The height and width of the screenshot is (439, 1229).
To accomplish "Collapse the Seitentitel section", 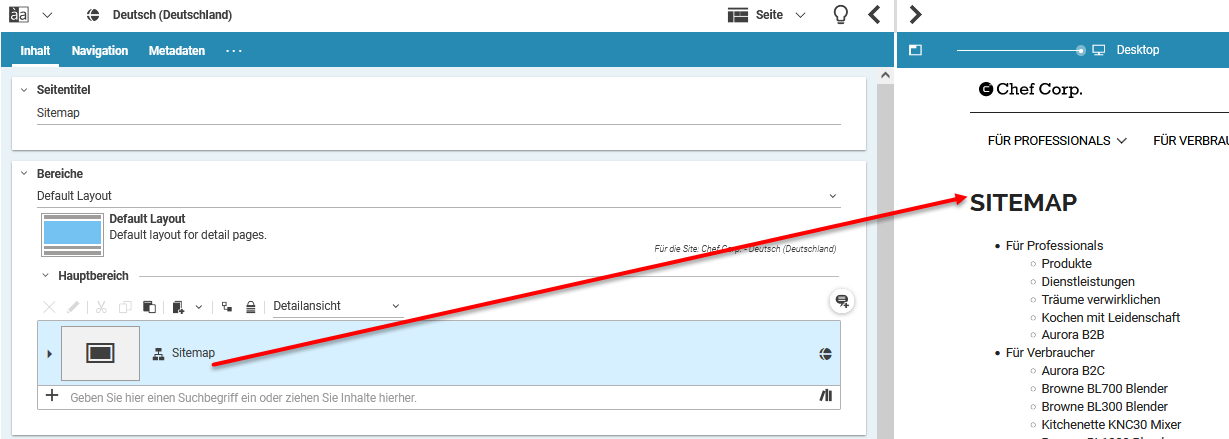I will point(25,90).
